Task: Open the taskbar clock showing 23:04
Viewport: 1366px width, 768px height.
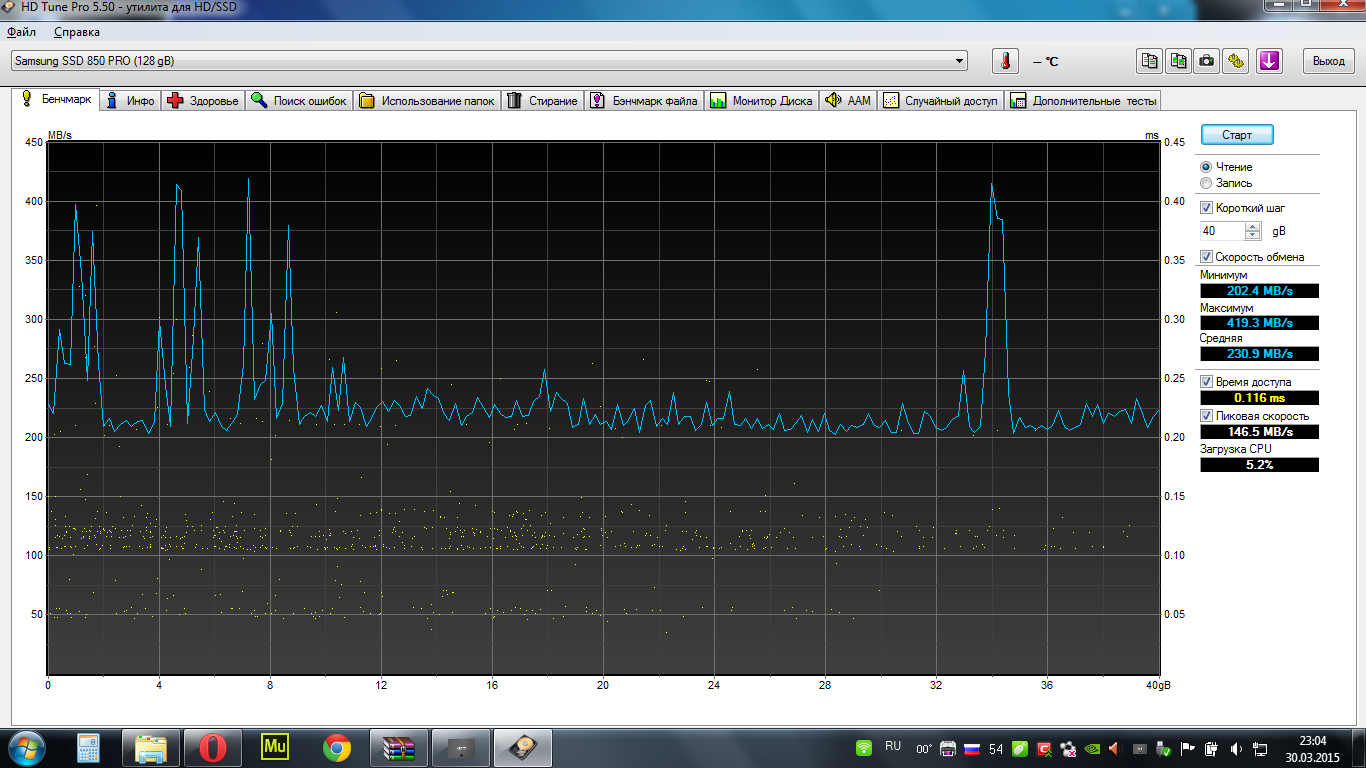Action: 1311,748
